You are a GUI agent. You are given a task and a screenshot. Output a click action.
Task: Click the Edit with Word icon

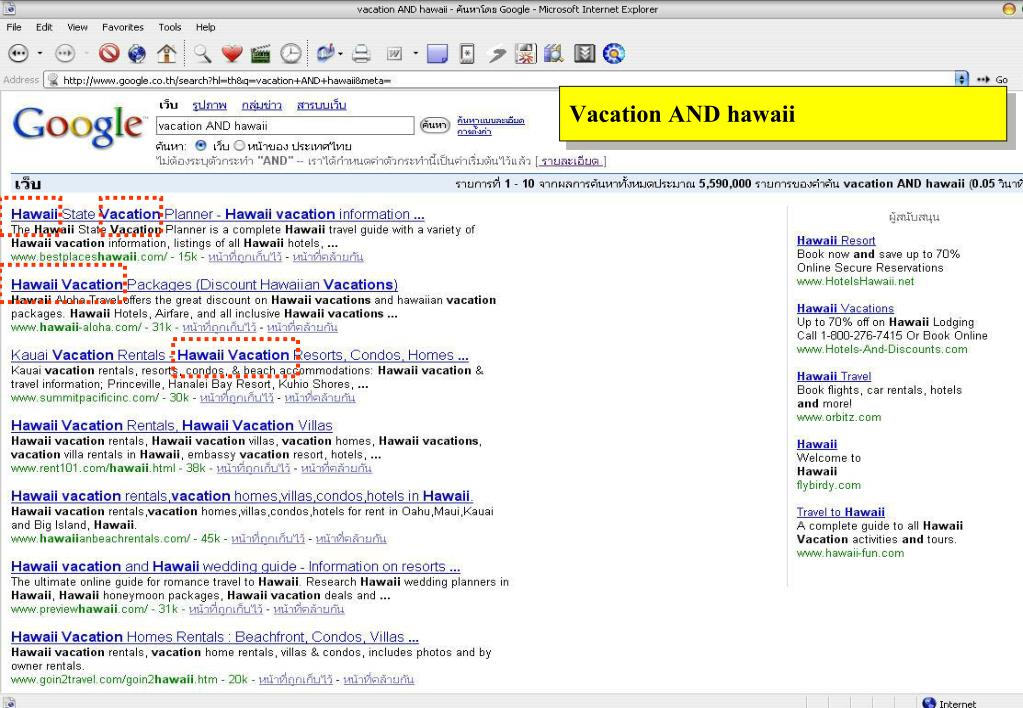395,53
